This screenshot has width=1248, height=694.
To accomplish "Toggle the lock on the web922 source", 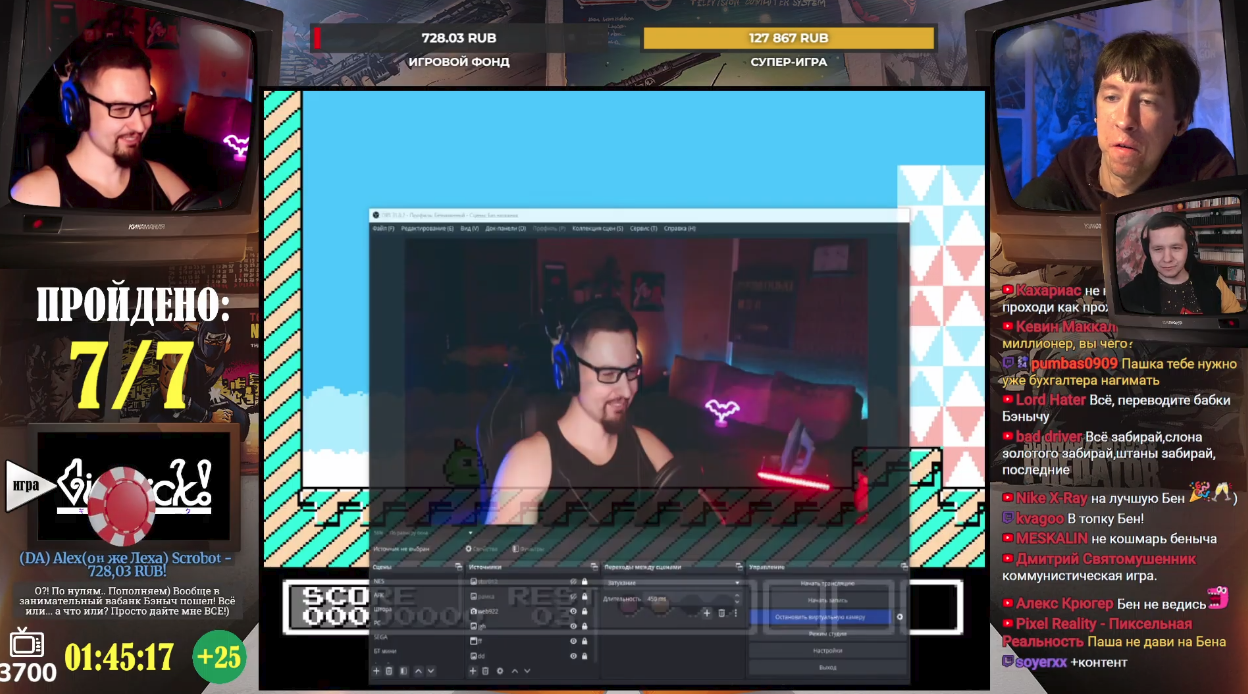I will point(586,611).
